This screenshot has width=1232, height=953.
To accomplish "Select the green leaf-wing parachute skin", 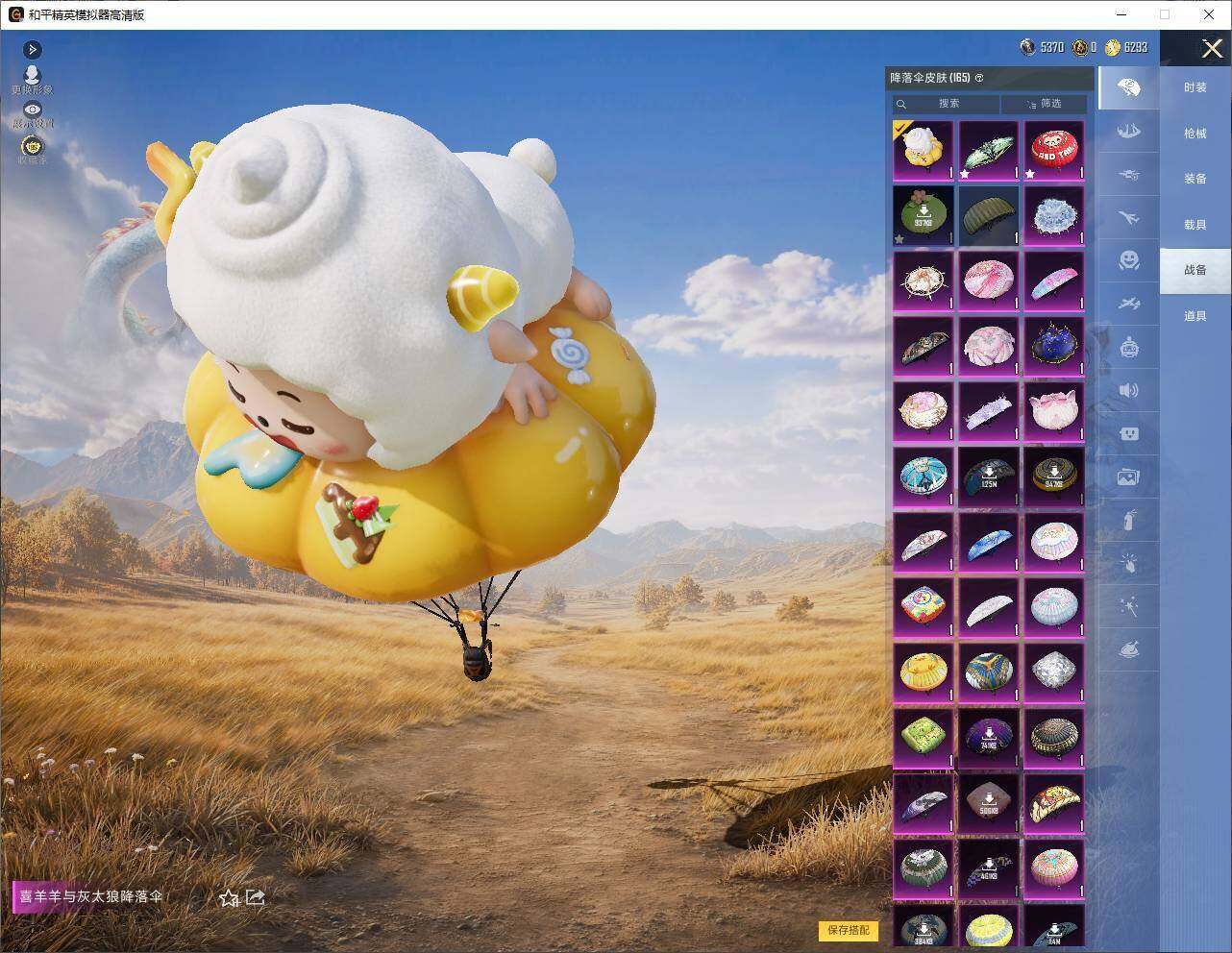I will (x=989, y=151).
